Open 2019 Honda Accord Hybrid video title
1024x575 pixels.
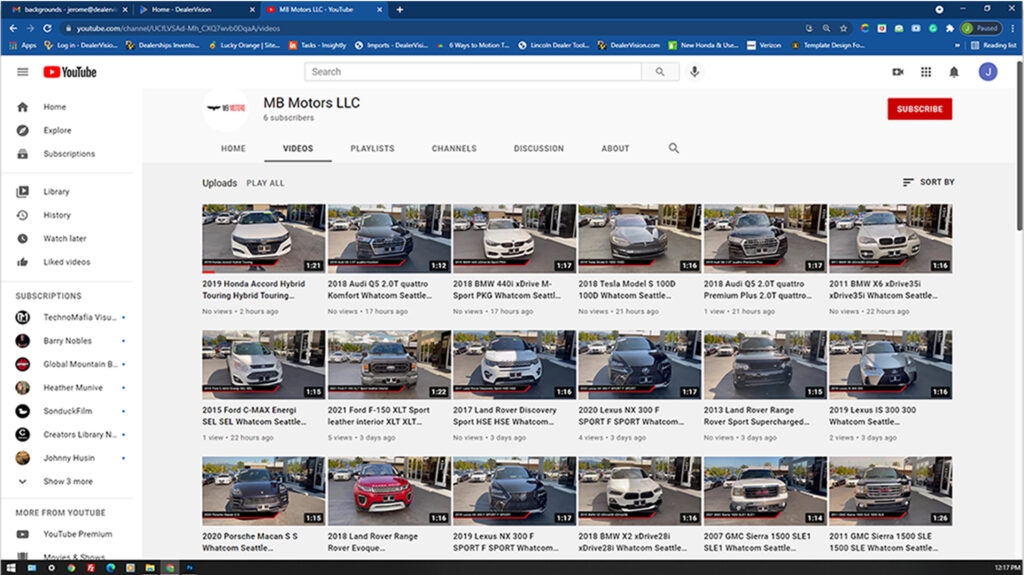tap(253, 289)
